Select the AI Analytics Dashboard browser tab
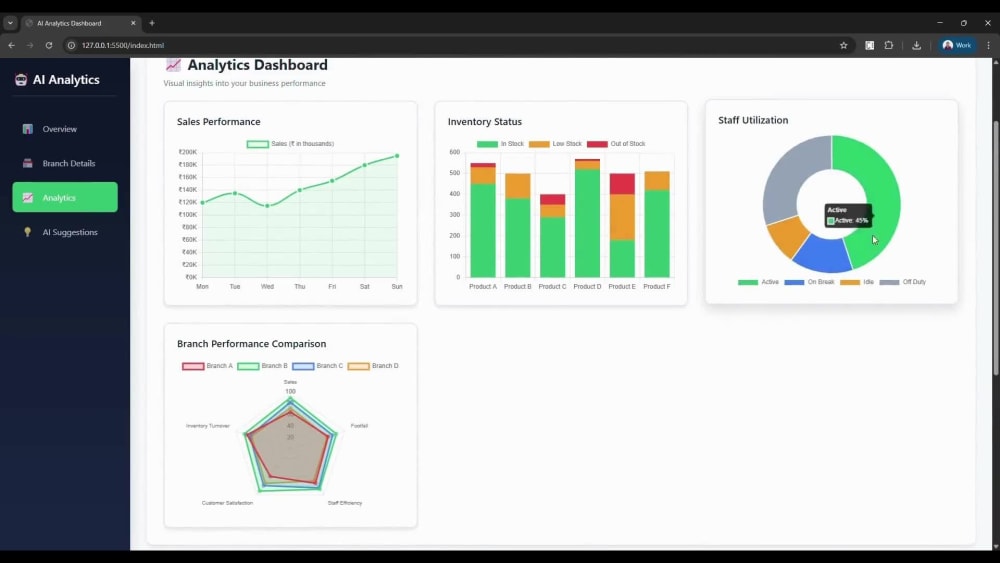Image resolution: width=1000 pixels, height=563 pixels. (81, 23)
